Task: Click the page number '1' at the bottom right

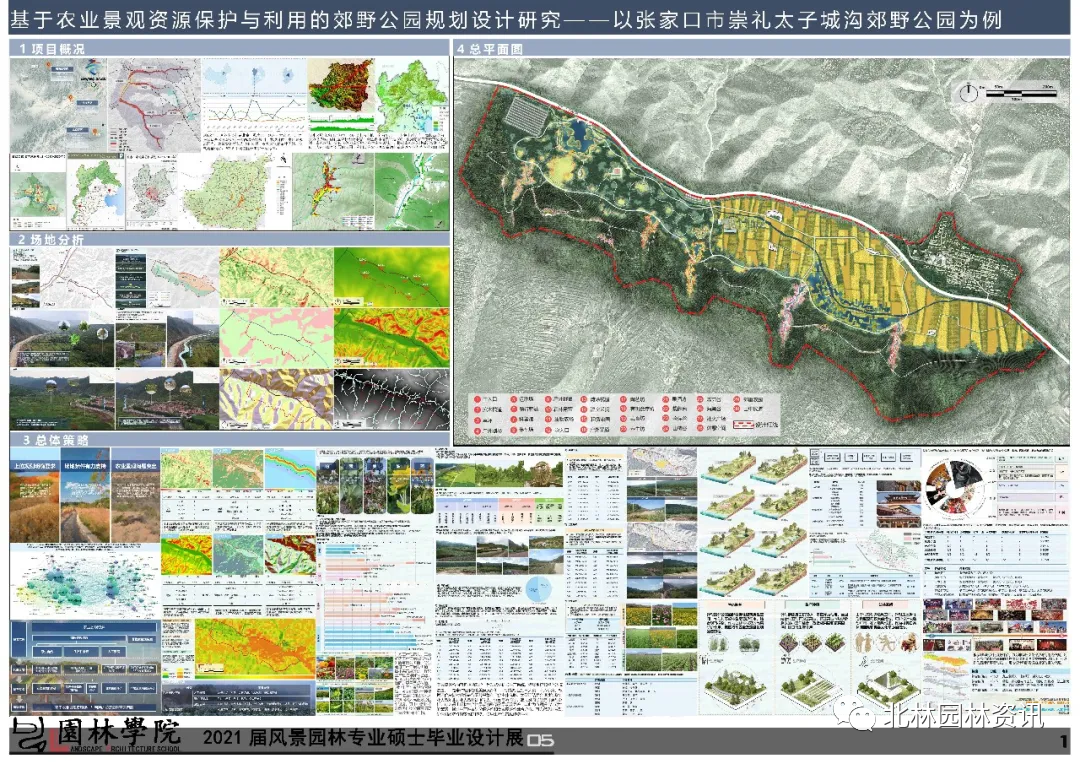Action: tap(1063, 742)
